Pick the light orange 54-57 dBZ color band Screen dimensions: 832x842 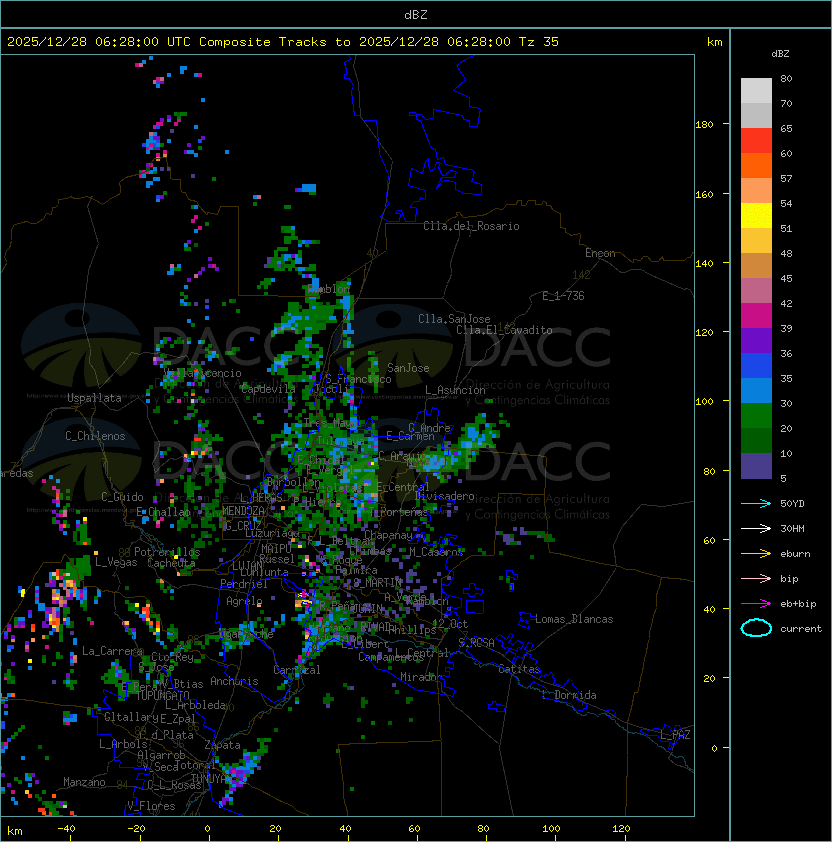pyautogui.click(x=756, y=191)
